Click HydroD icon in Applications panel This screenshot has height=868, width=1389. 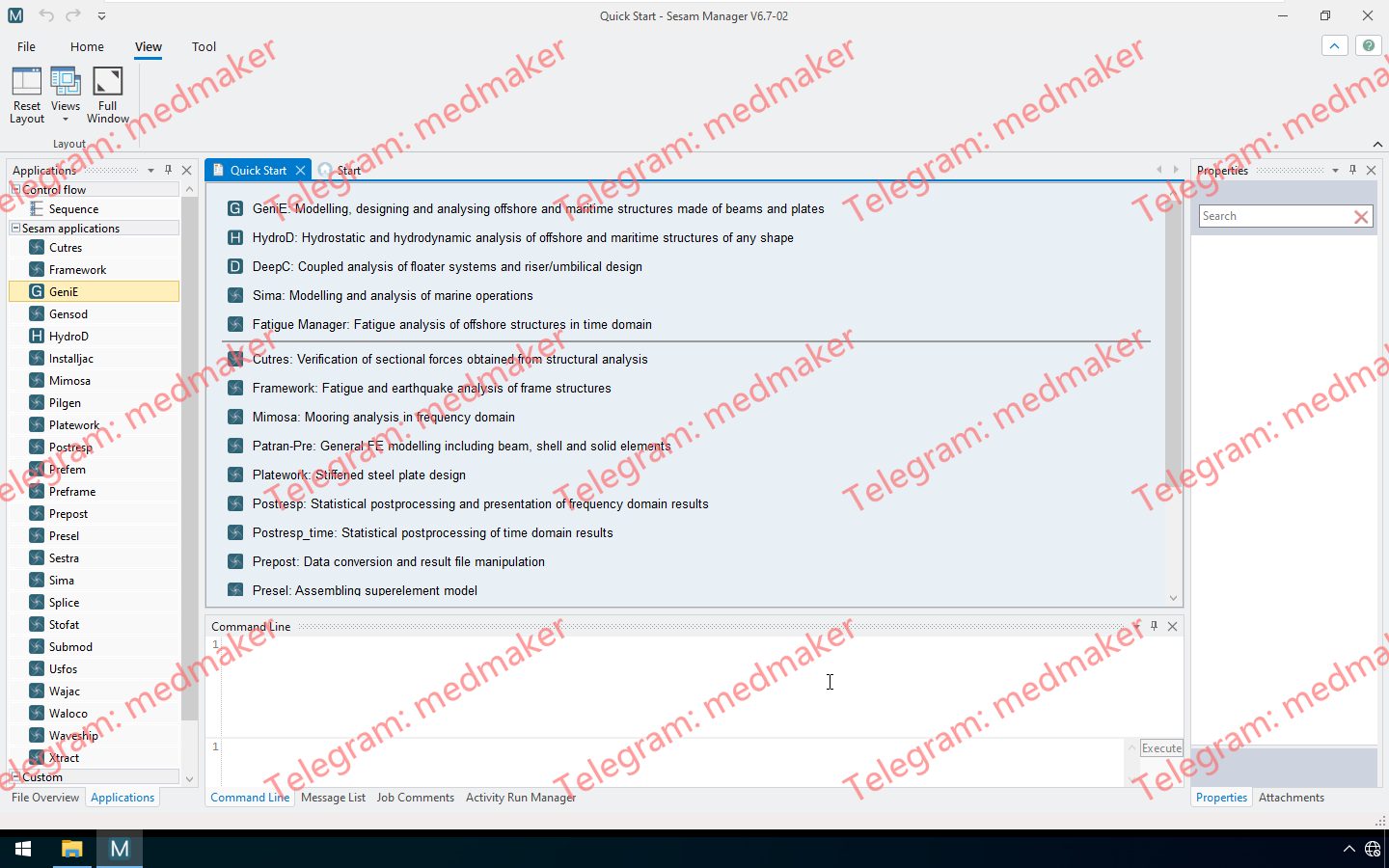tap(37, 336)
